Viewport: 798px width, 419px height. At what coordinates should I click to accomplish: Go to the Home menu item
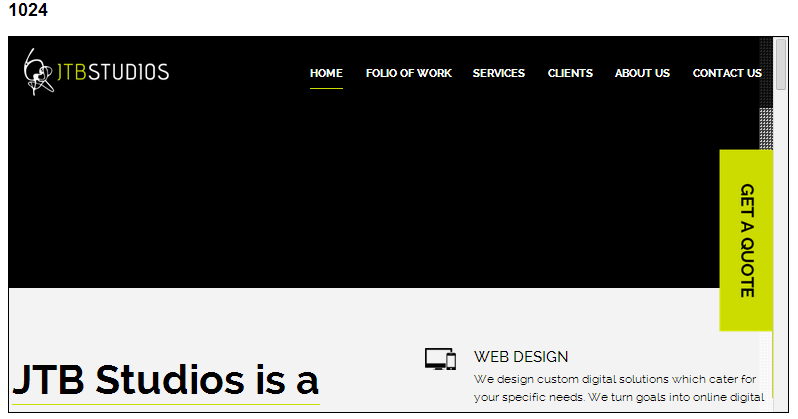(x=326, y=73)
